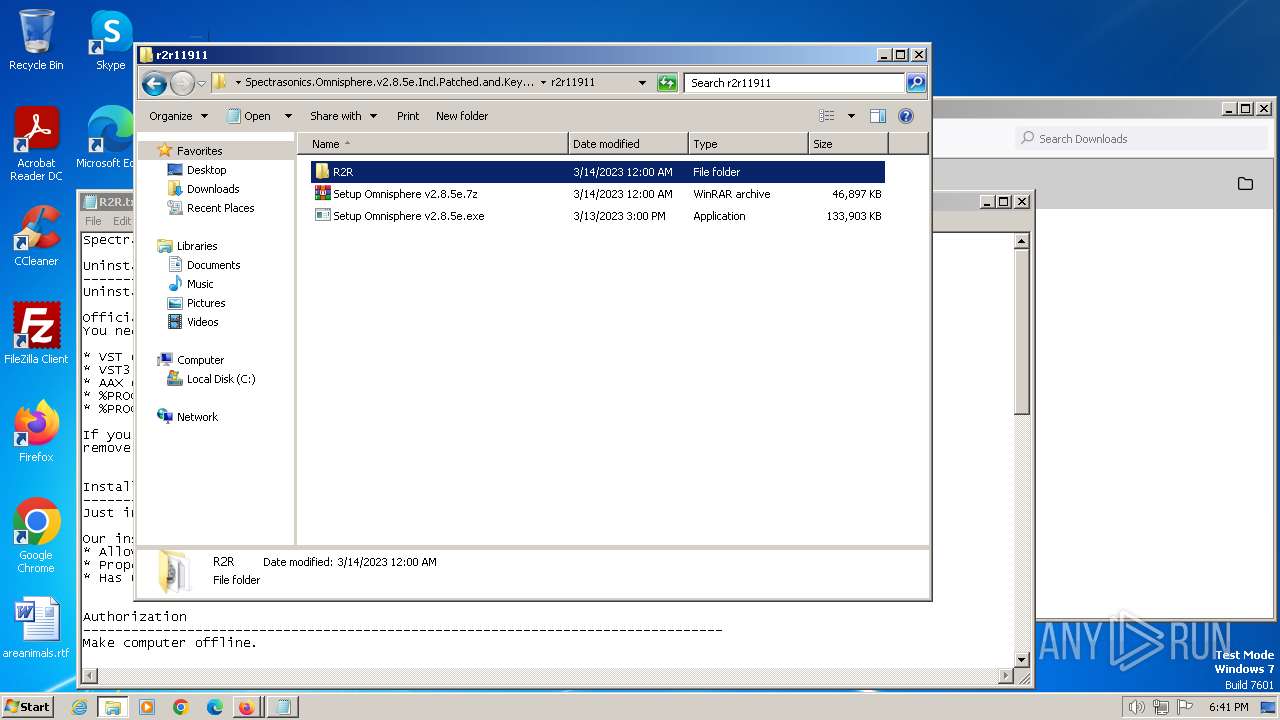Click the folder icon in background Downloads window
The height and width of the screenshot is (720, 1280).
[x=1245, y=184]
